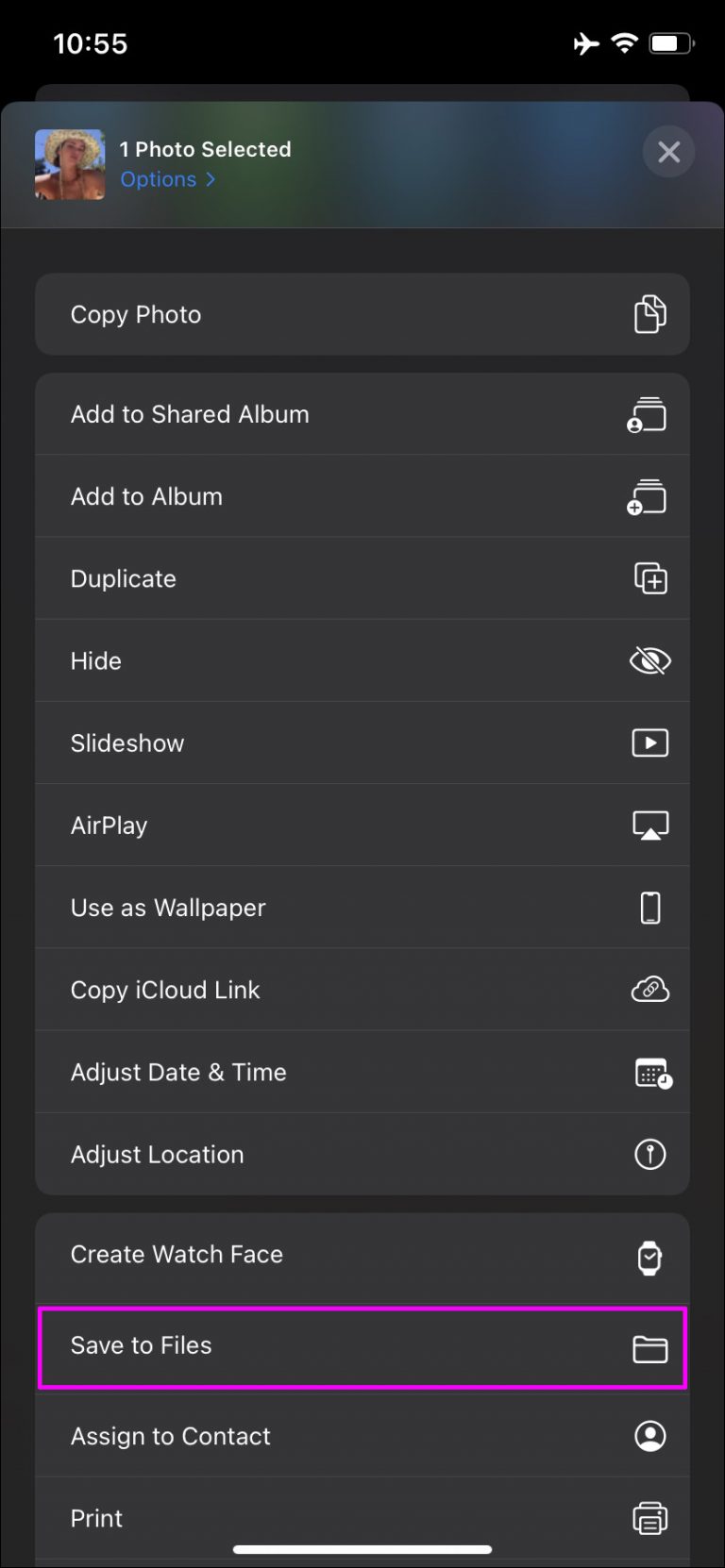Close the share sheet

[x=668, y=152]
